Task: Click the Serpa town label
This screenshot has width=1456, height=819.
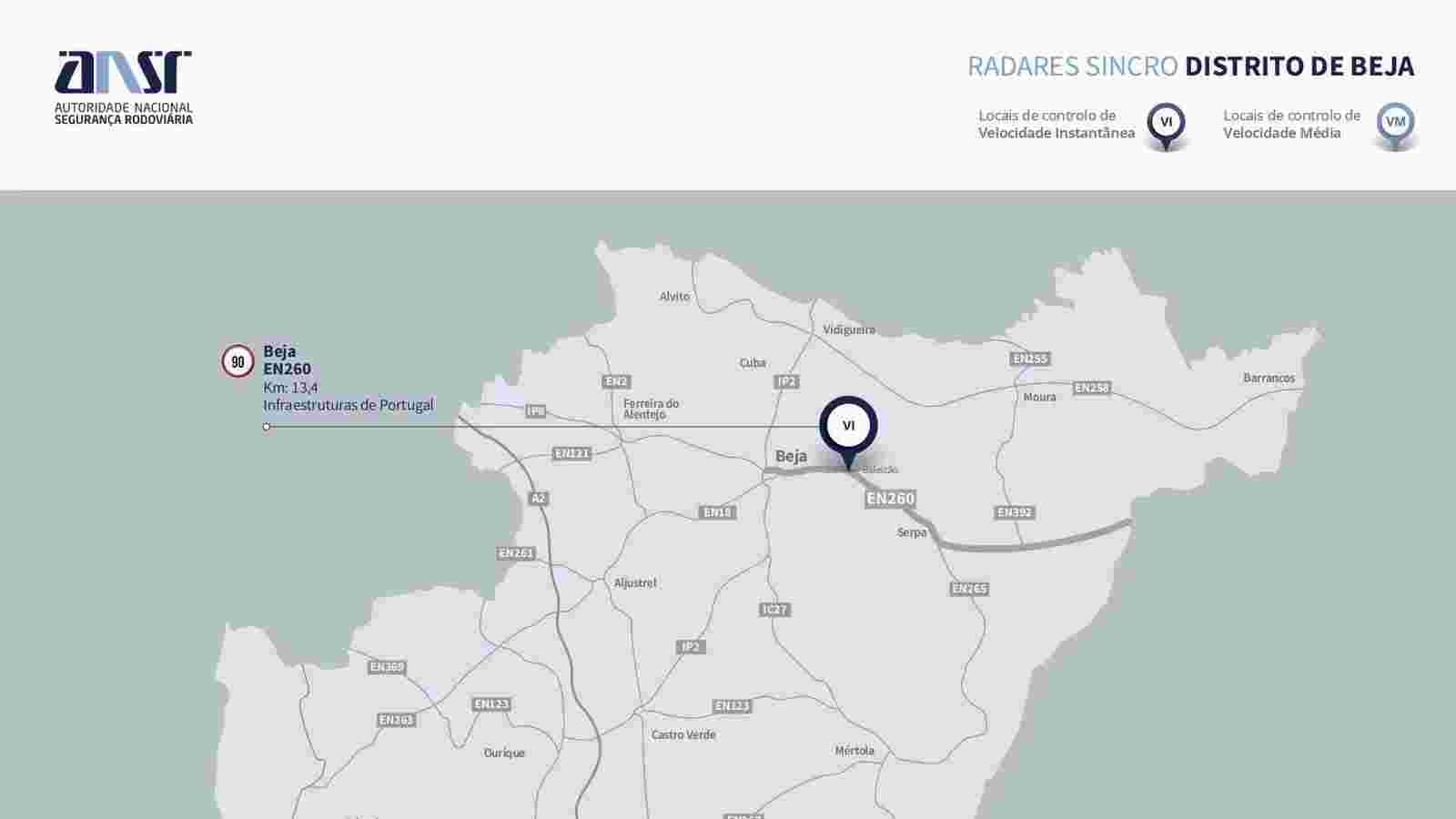Action: (912, 532)
